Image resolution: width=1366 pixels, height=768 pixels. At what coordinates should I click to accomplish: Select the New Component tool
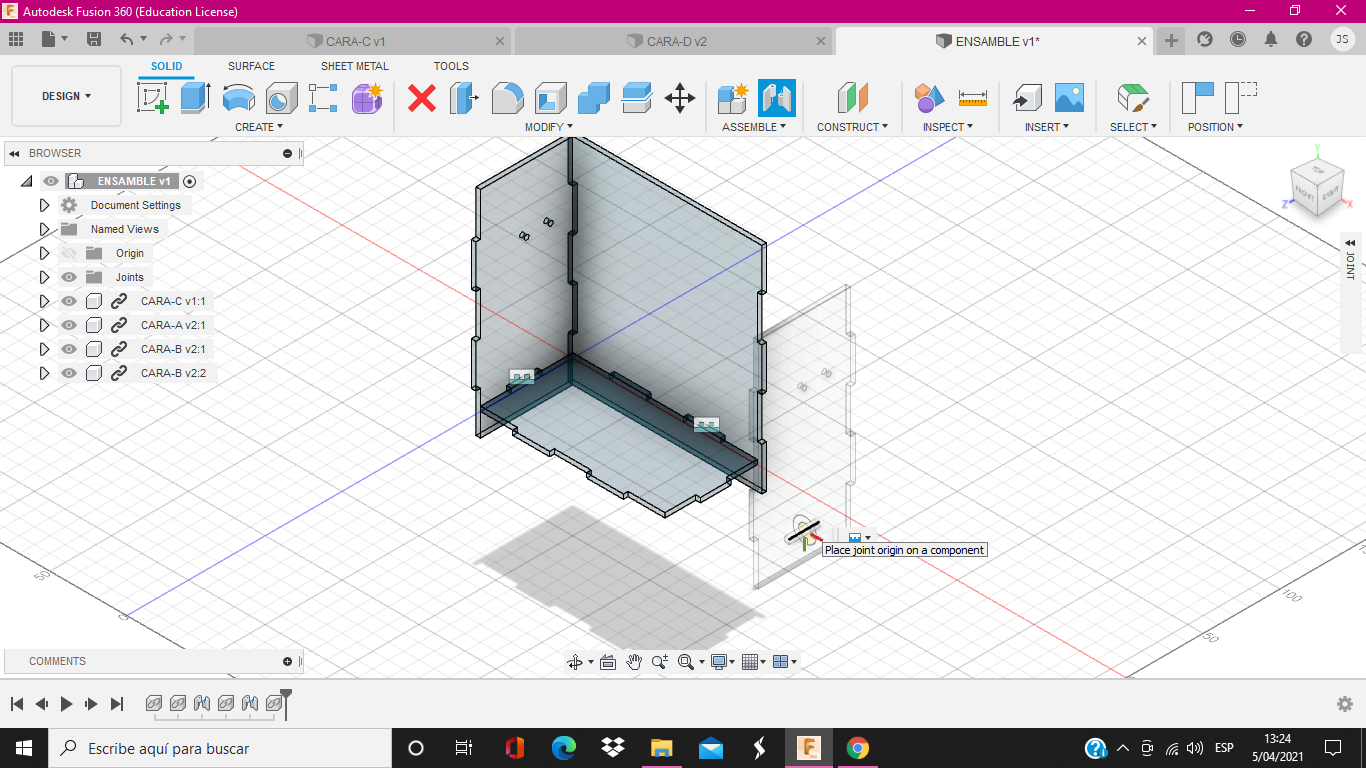tap(733, 98)
